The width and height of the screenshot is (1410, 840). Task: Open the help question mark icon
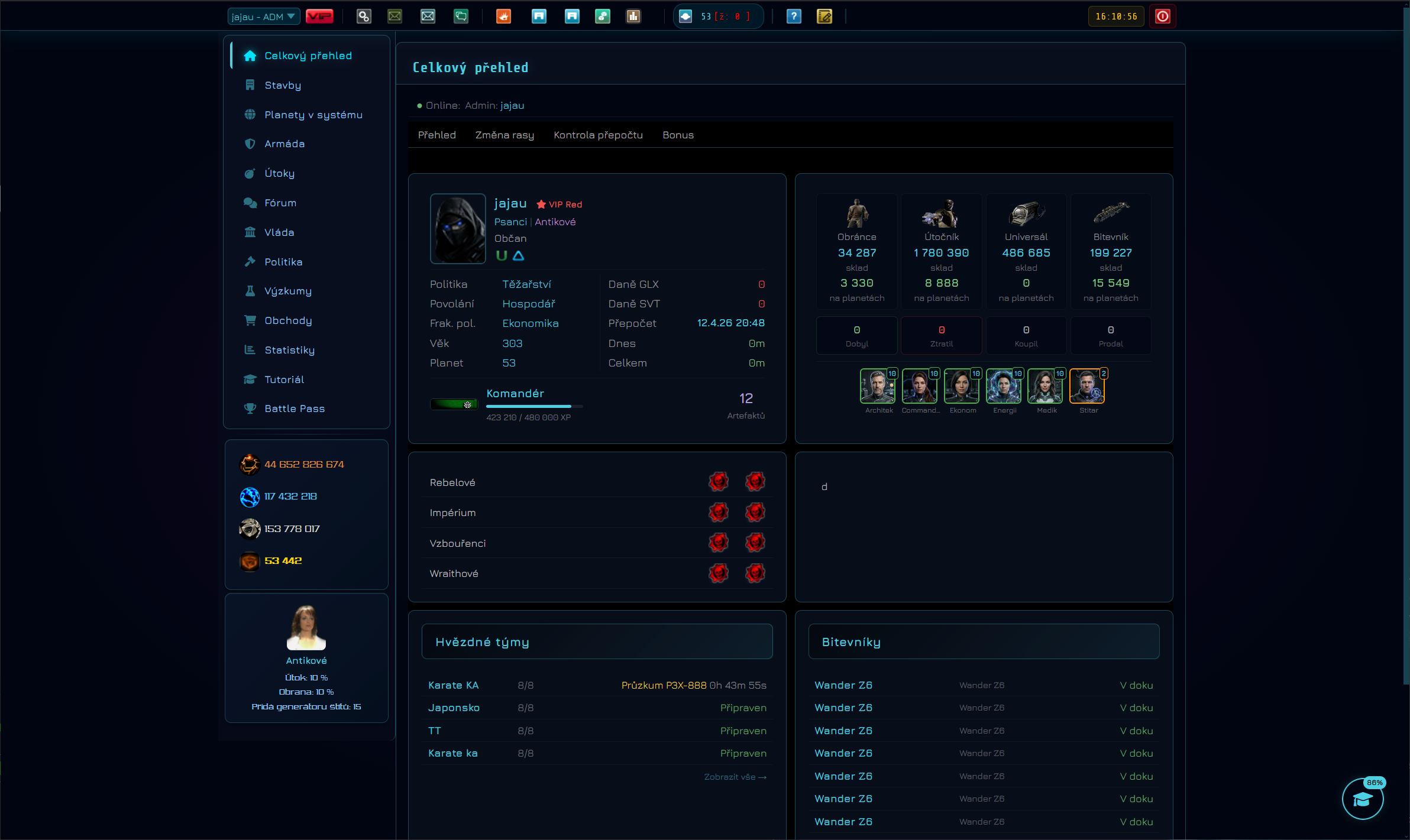pyautogui.click(x=794, y=17)
